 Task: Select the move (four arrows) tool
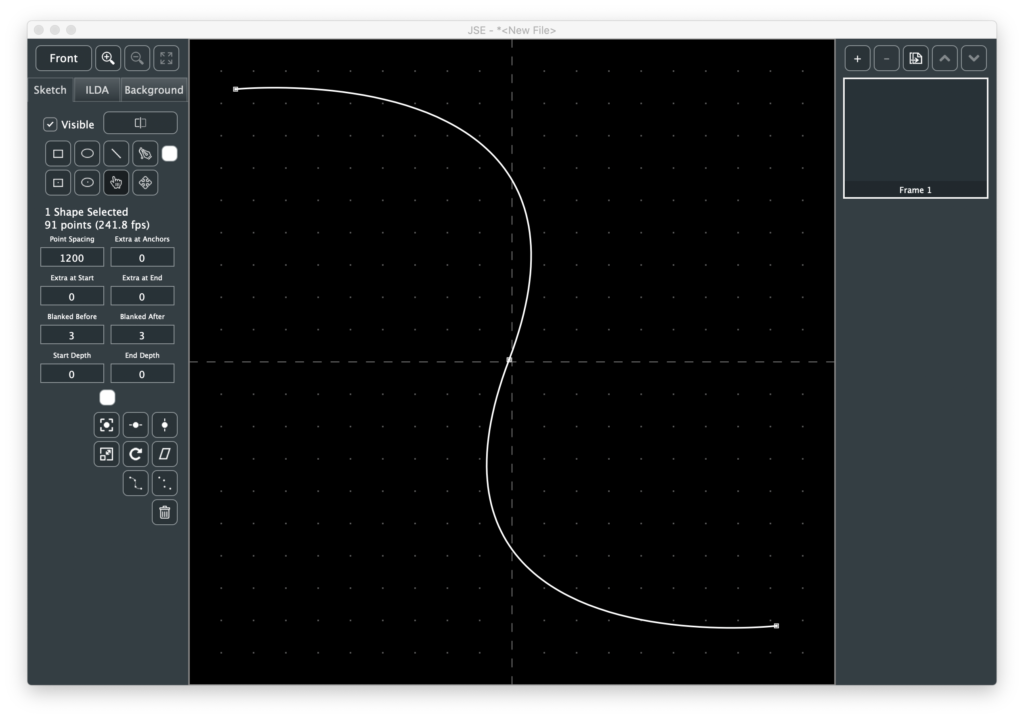pos(145,183)
